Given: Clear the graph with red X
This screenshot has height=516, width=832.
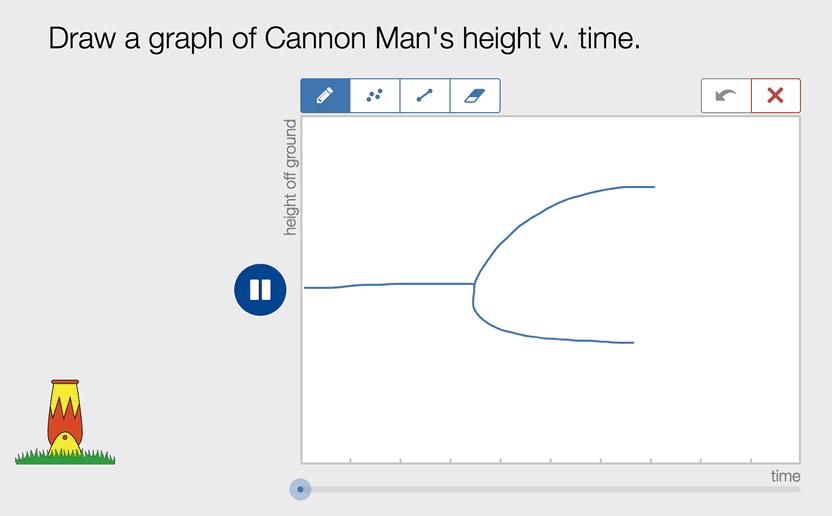Looking at the screenshot, I should pyautogui.click(x=775, y=96).
